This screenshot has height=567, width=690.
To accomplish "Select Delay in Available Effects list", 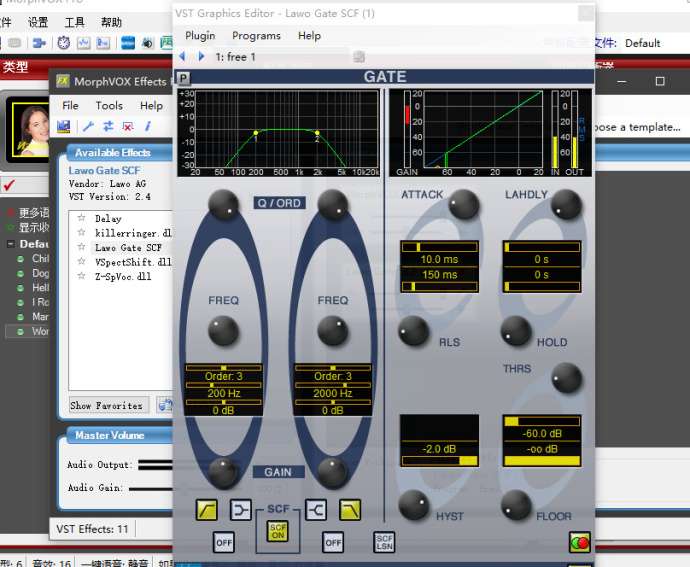I will pyautogui.click(x=108, y=219).
